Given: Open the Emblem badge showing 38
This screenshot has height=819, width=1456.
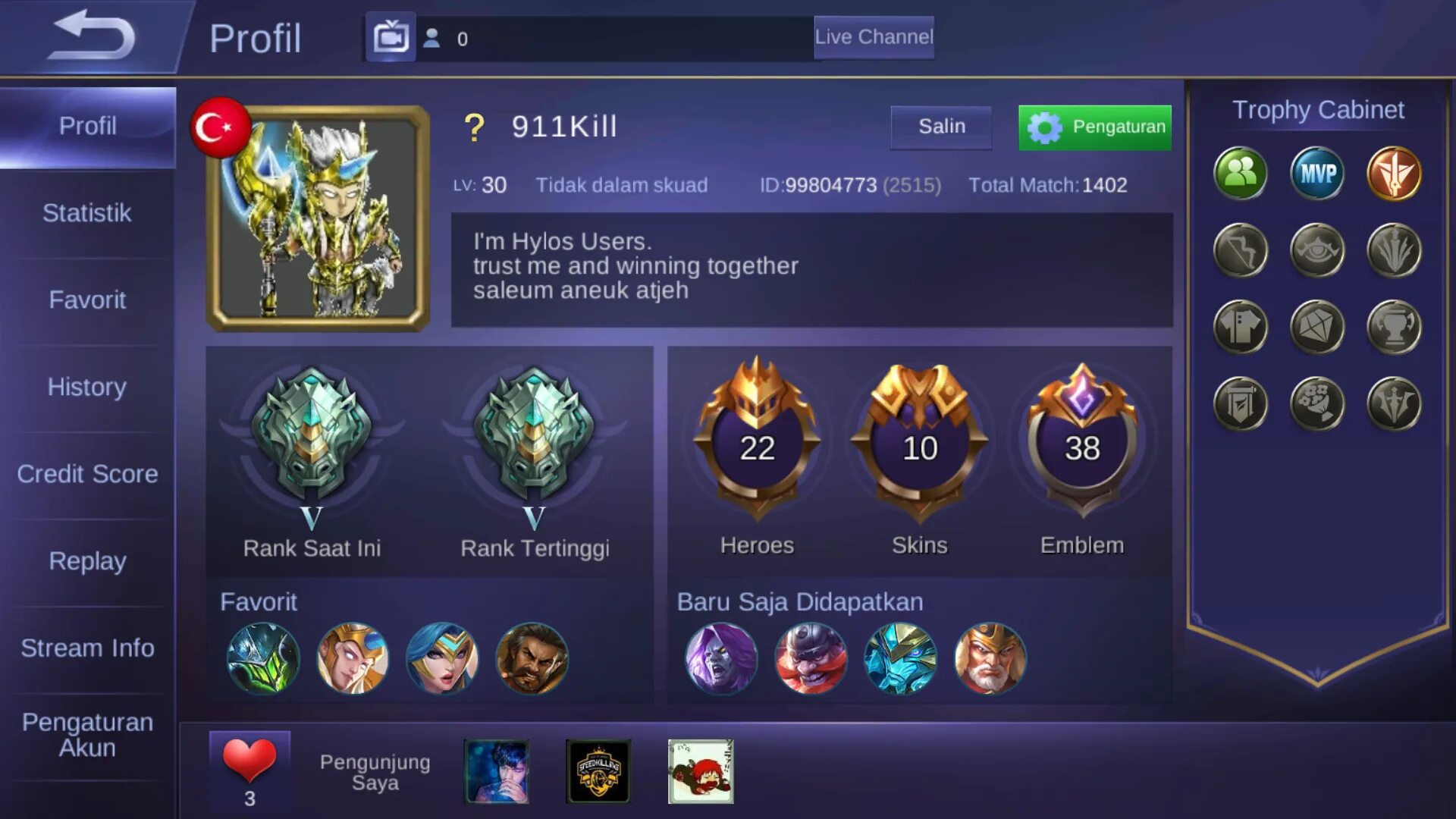Looking at the screenshot, I should (1082, 440).
